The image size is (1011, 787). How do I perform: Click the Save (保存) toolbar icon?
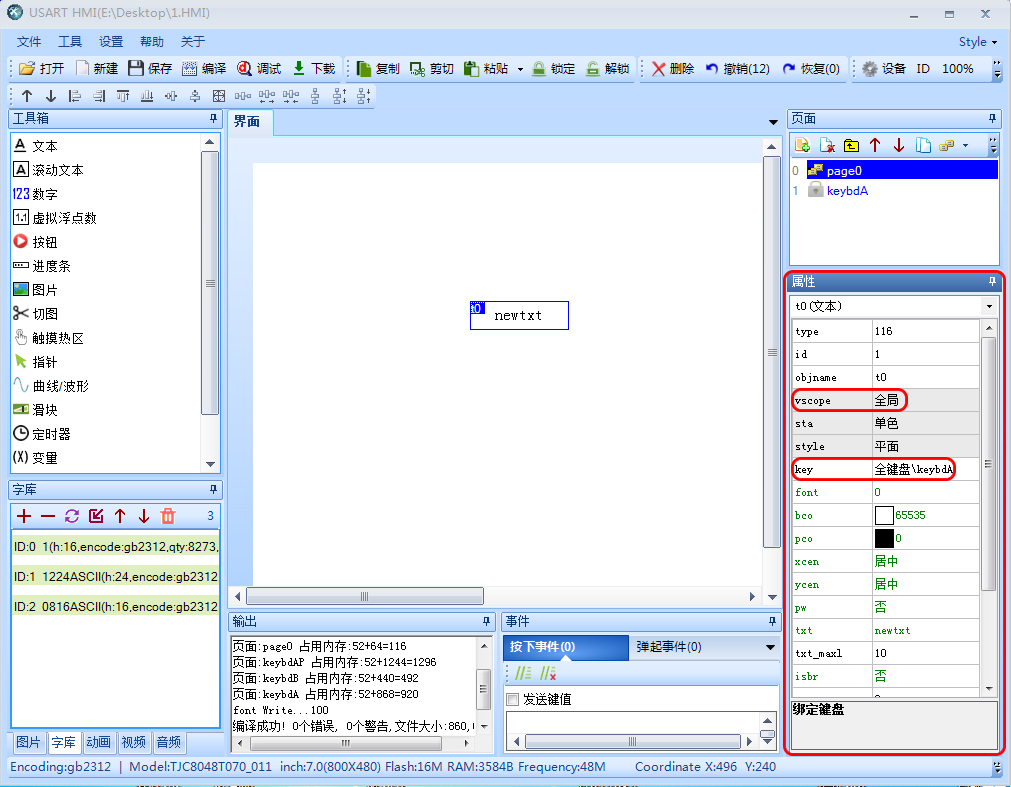[136, 69]
